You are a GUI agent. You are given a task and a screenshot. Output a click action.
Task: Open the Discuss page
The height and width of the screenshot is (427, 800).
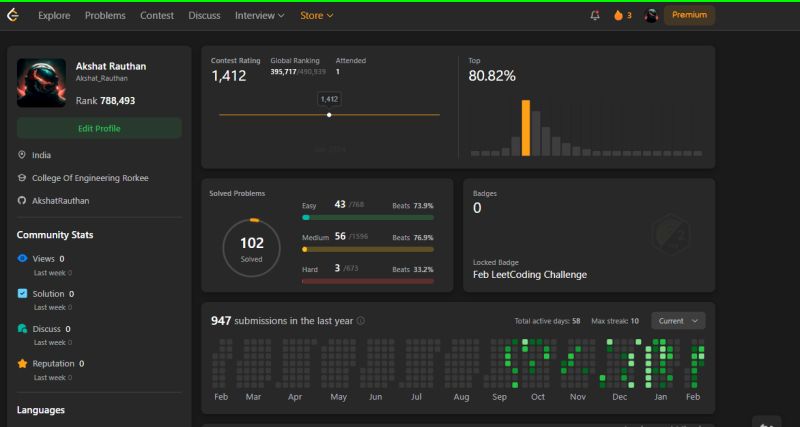click(204, 15)
